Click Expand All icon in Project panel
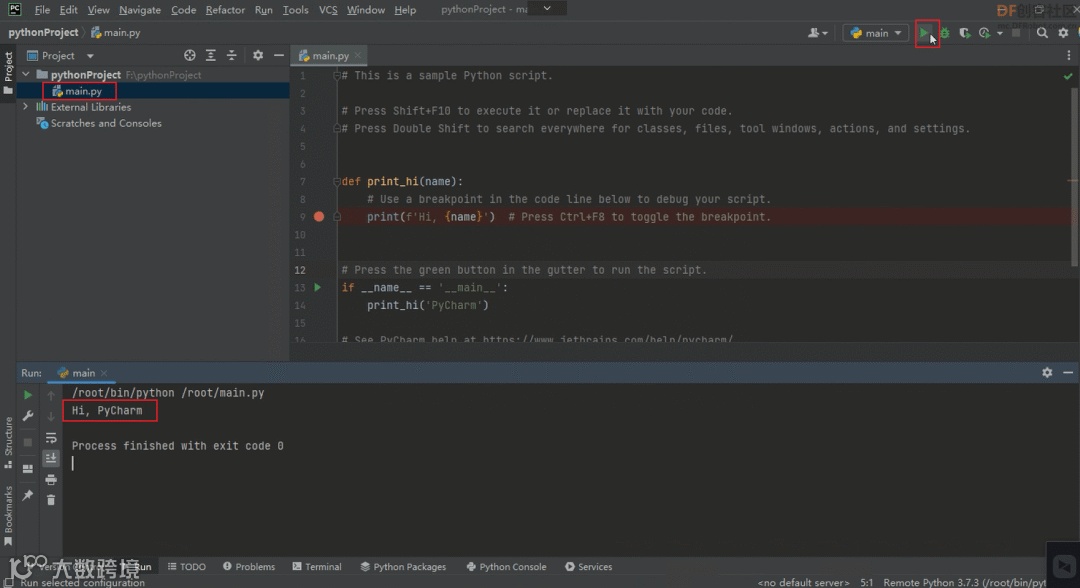1080x588 pixels. [211, 56]
